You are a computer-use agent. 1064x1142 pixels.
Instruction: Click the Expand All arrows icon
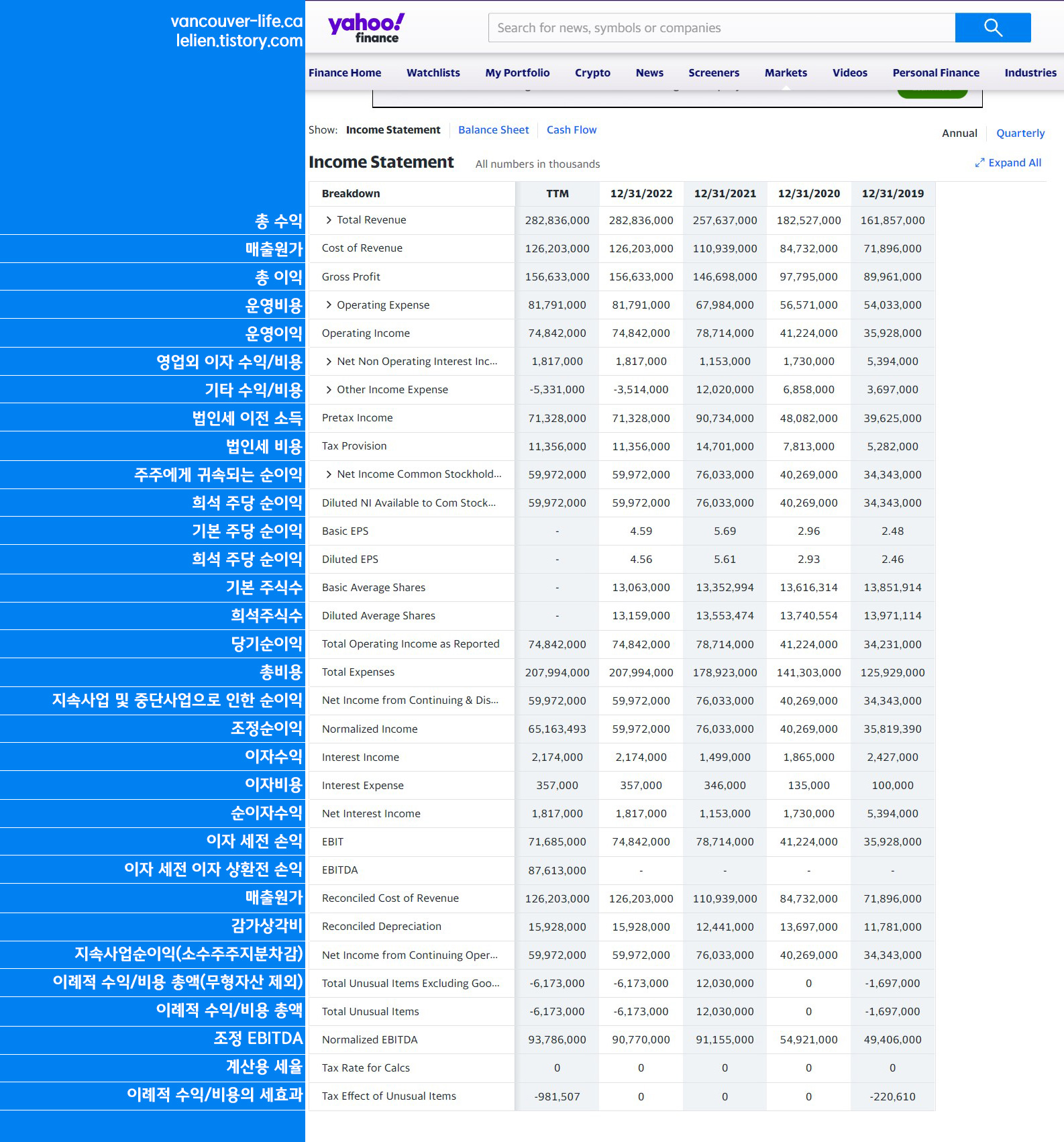(x=979, y=163)
